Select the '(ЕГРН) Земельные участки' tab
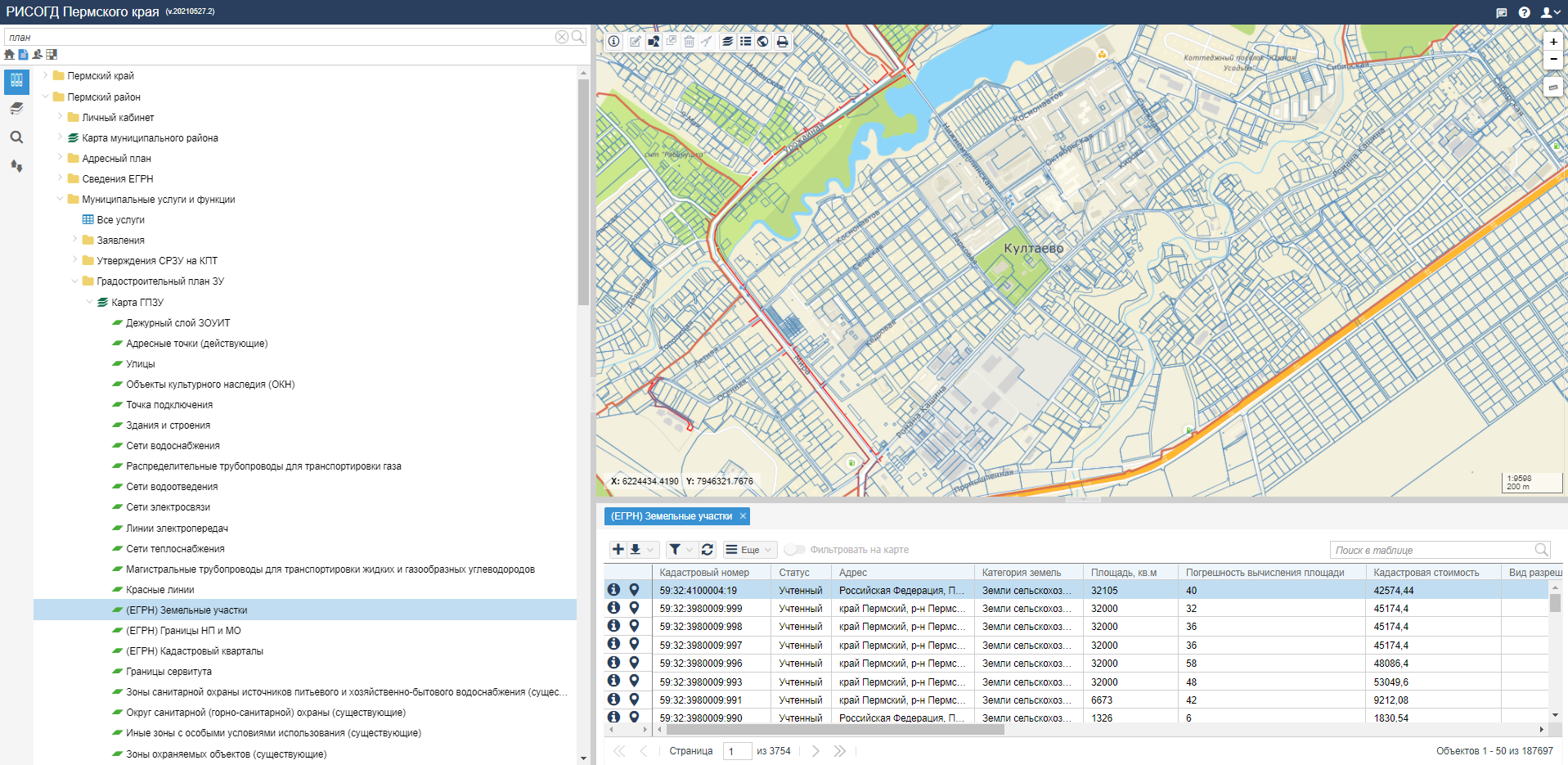1568x765 pixels. click(x=671, y=516)
